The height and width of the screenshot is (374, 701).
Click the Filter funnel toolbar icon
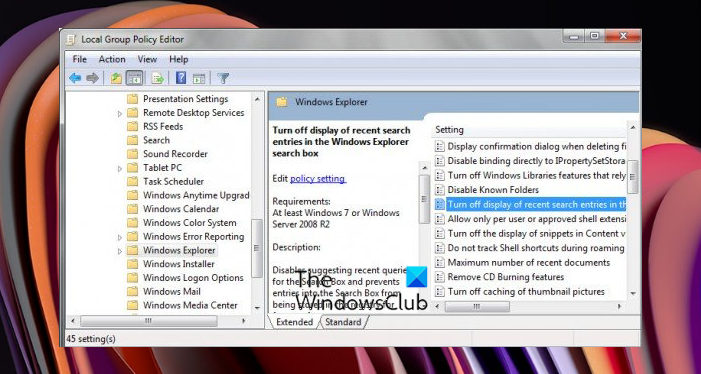pos(223,79)
